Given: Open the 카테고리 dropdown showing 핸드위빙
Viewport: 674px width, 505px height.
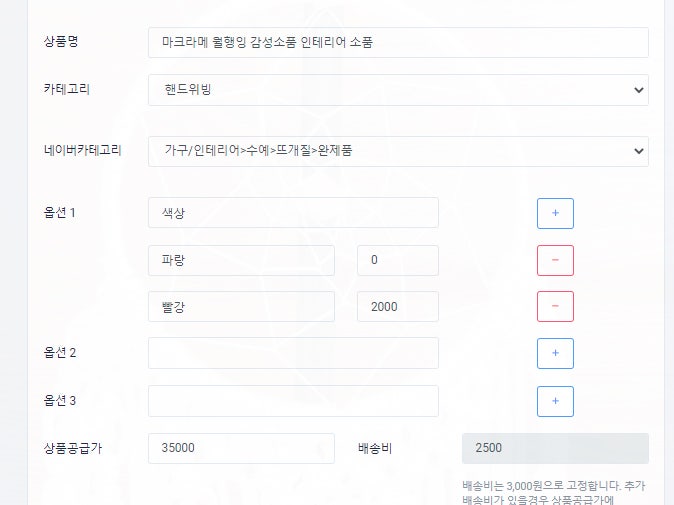Looking at the screenshot, I should coord(398,90).
